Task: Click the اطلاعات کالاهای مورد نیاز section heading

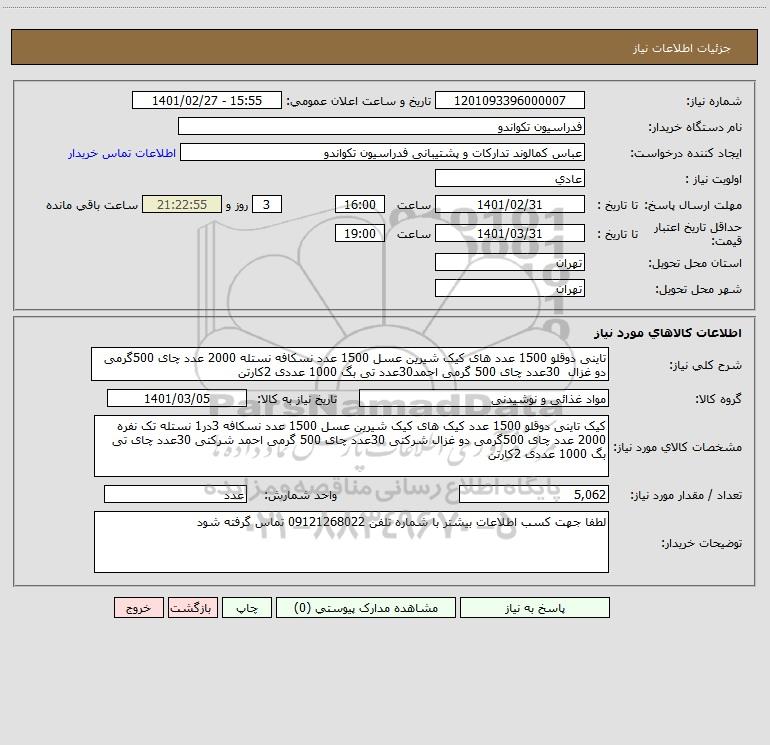Action: click(668, 333)
